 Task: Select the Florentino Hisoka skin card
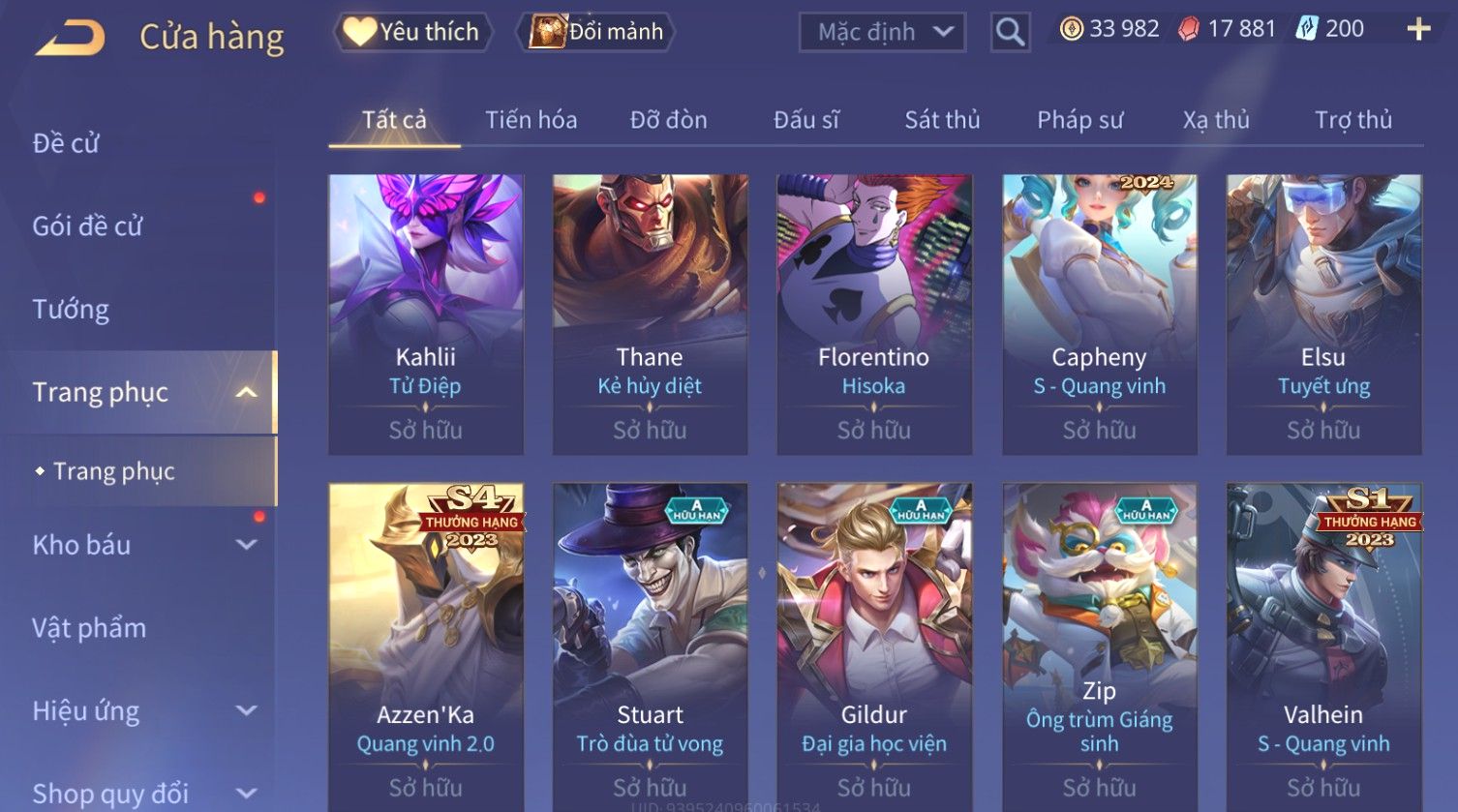point(874,315)
